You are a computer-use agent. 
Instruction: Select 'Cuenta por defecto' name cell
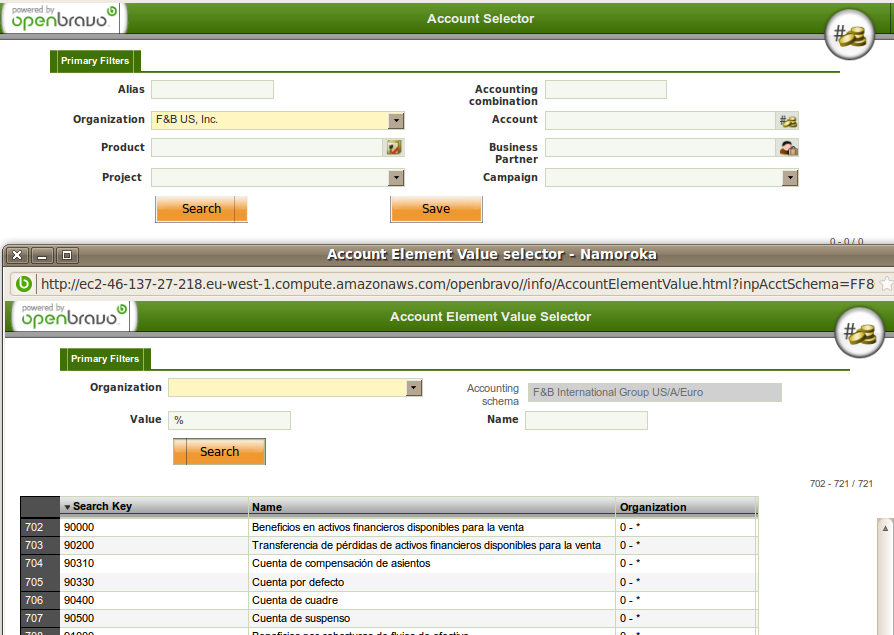point(432,582)
